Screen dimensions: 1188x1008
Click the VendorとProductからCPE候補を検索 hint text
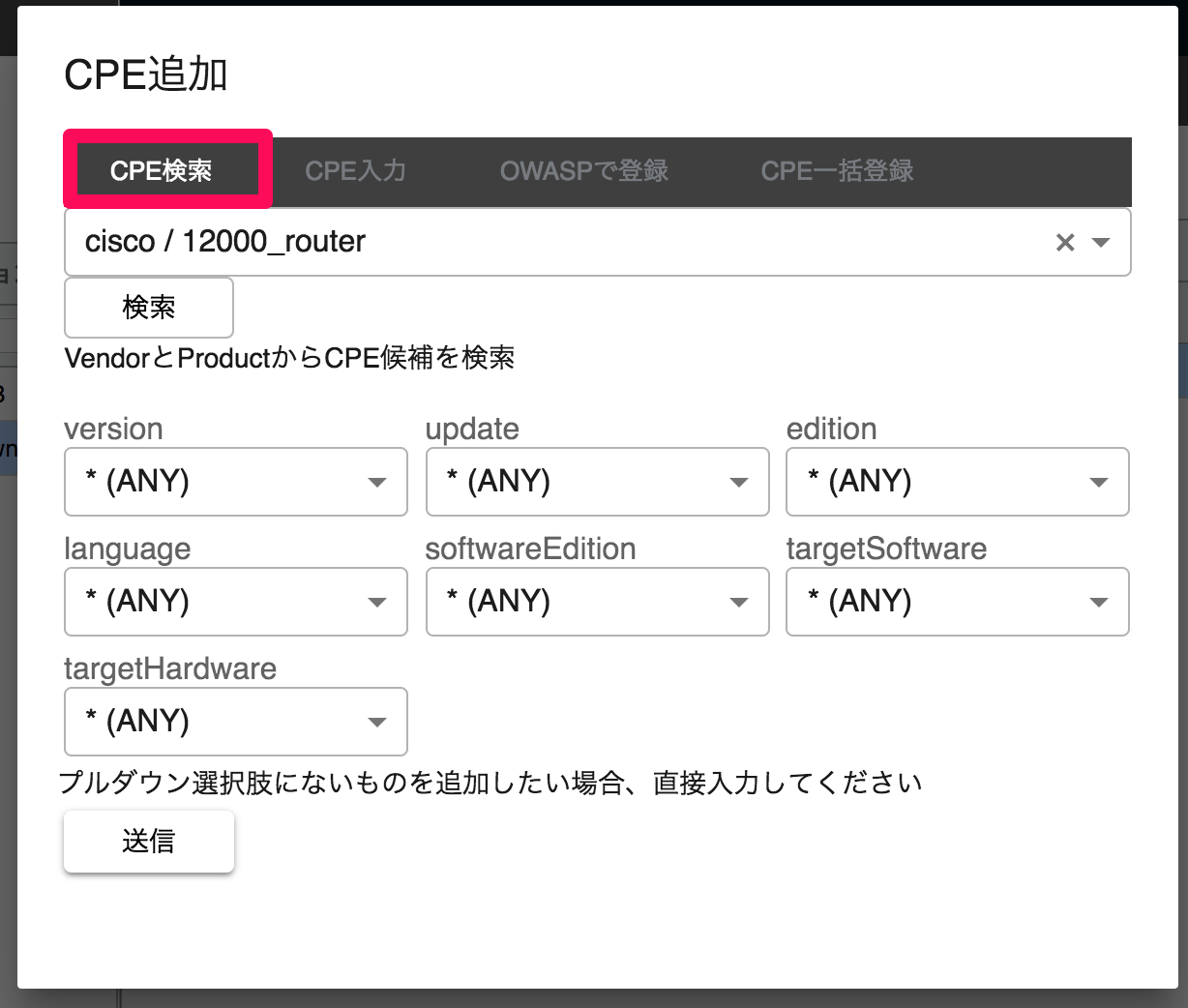point(289,358)
